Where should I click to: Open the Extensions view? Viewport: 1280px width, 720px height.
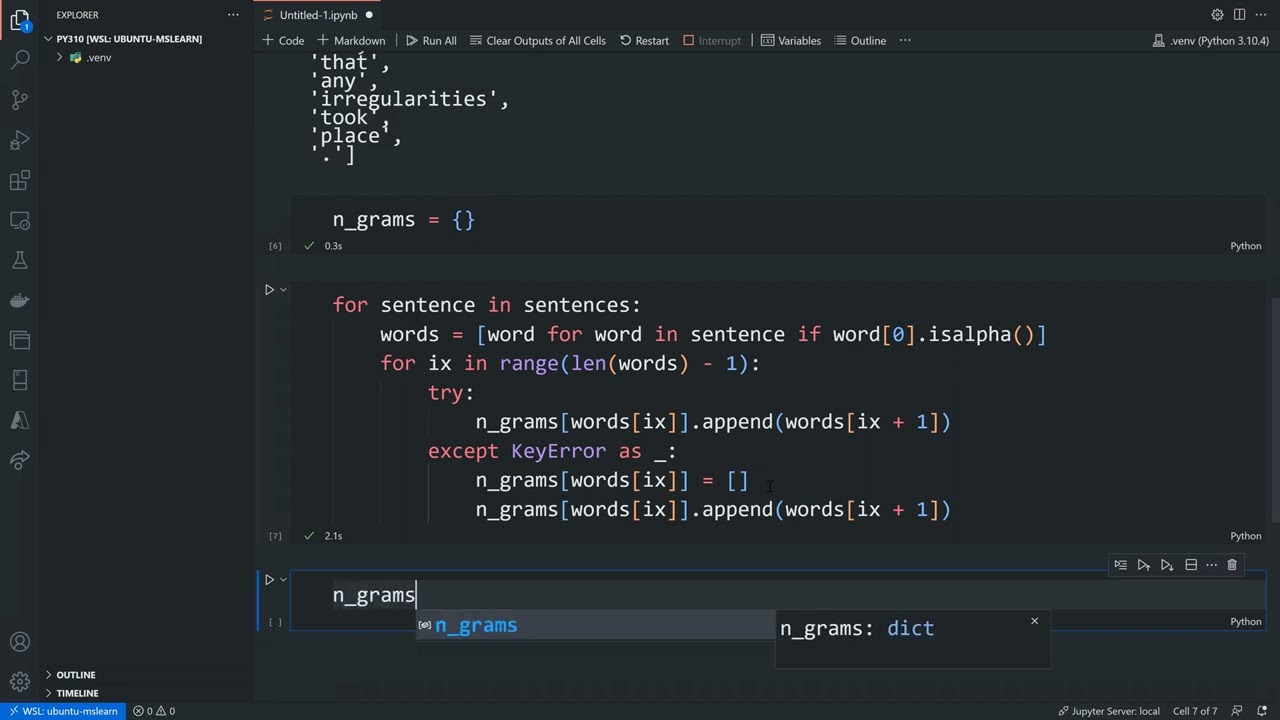[x=19, y=180]
